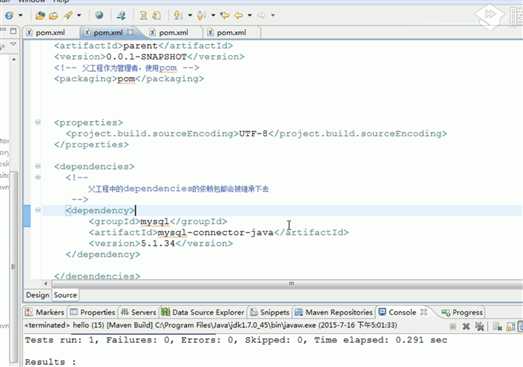This screenshot has height=367, width=523.
Task: Click the 0.0.1-SNAPSHOT version text
Action: click(x=146, y=57)
